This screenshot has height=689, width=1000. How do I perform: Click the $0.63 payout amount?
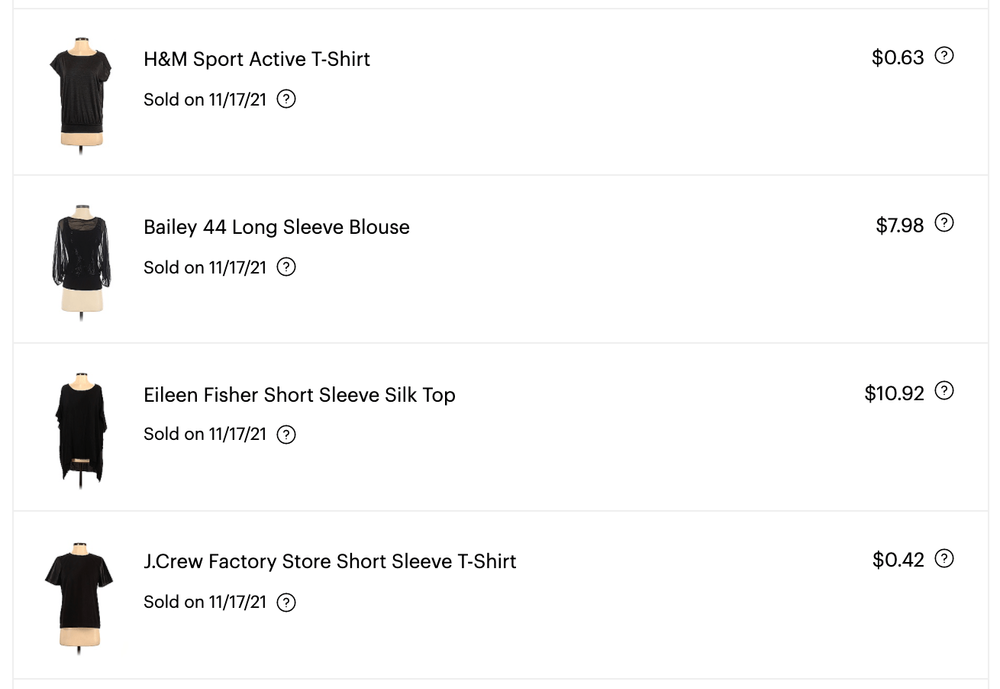[x=898, y=58]
